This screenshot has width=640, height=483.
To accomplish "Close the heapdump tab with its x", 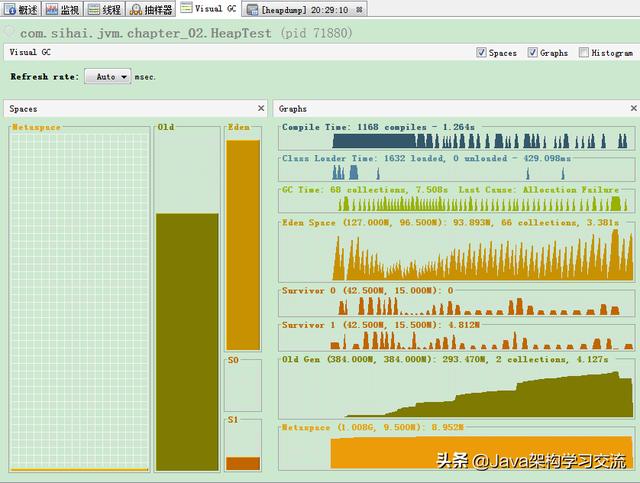I will [x=359, y=10].
